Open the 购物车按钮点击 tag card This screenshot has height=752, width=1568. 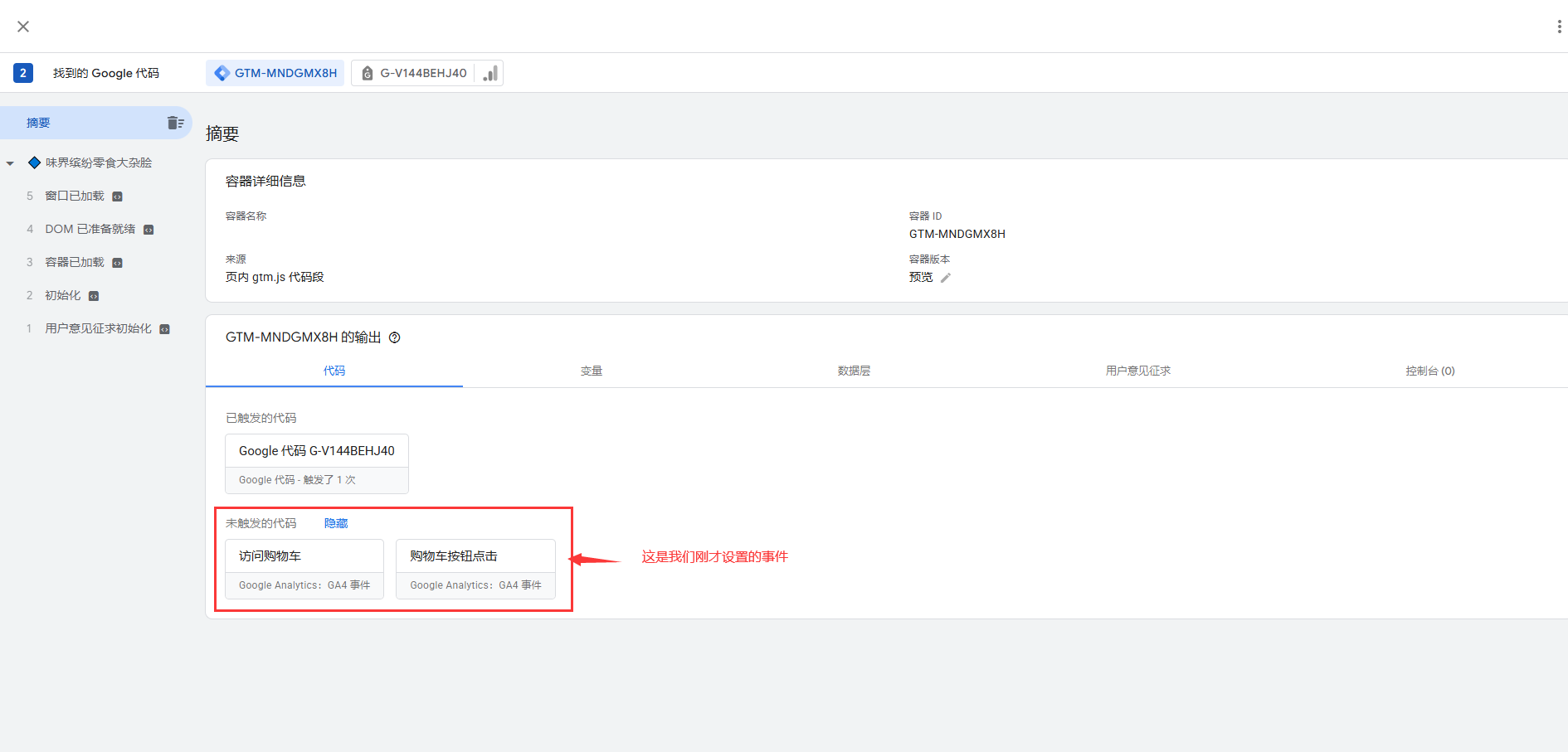click(x=475, y=569)
